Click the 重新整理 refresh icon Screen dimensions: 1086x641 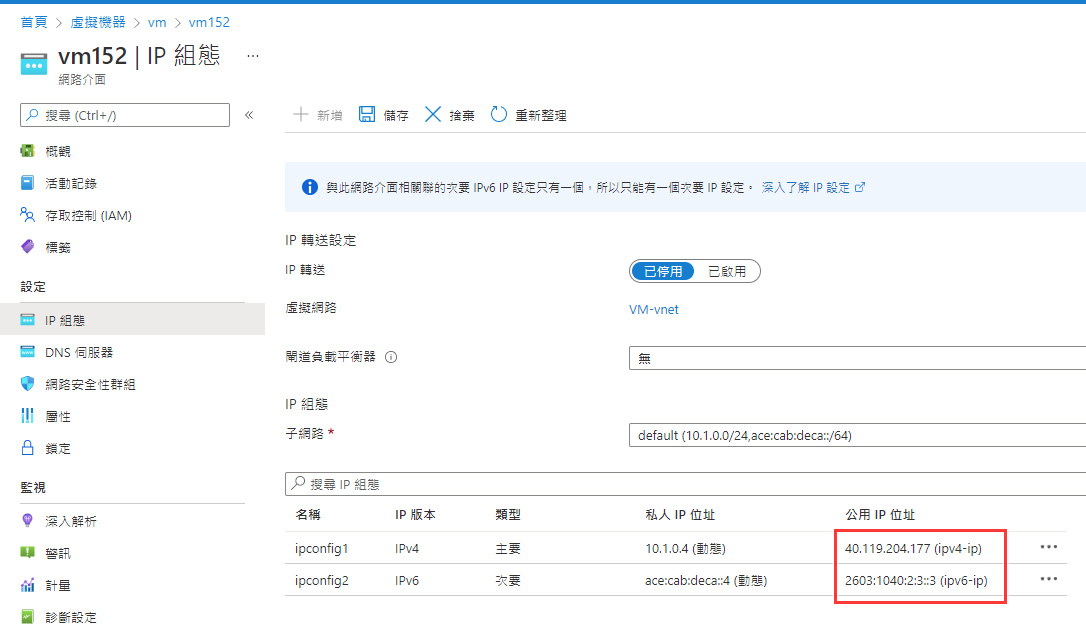[498, 115]
